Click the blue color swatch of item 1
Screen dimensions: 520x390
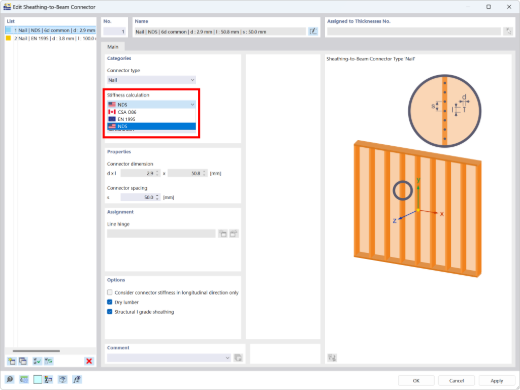[9, 30]
